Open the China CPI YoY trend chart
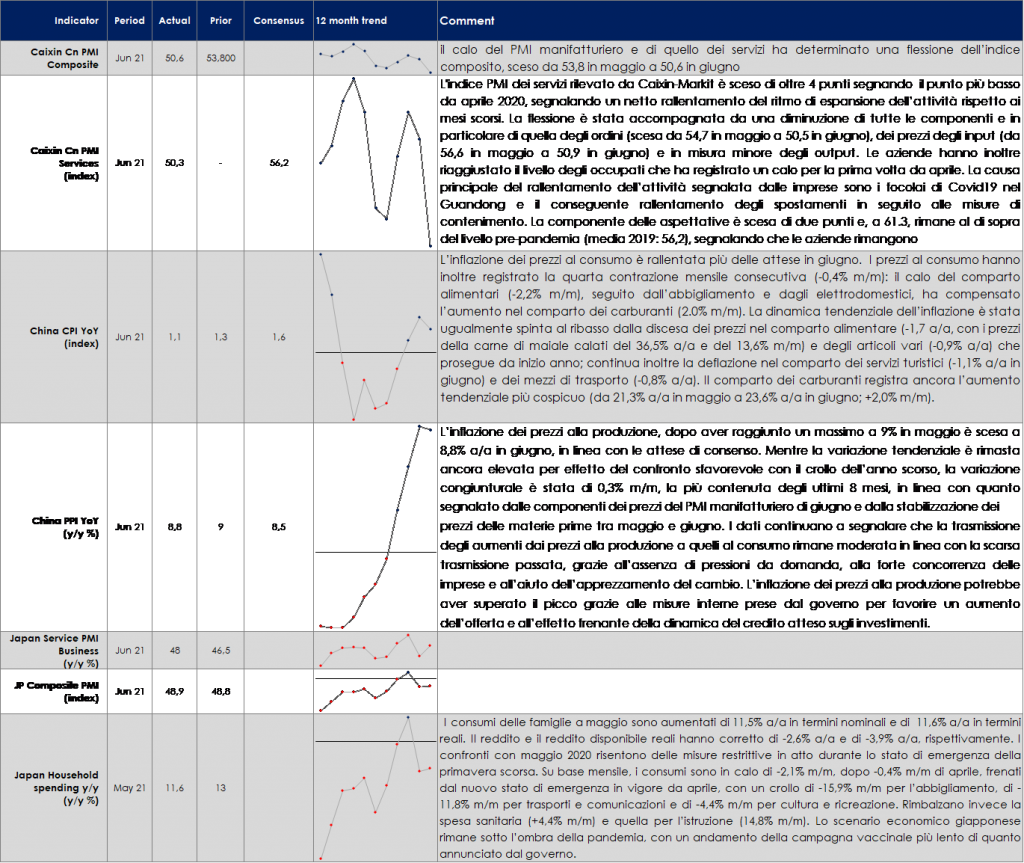The width and height of the screenshot is (1024, 863). (x=375, y=338)
